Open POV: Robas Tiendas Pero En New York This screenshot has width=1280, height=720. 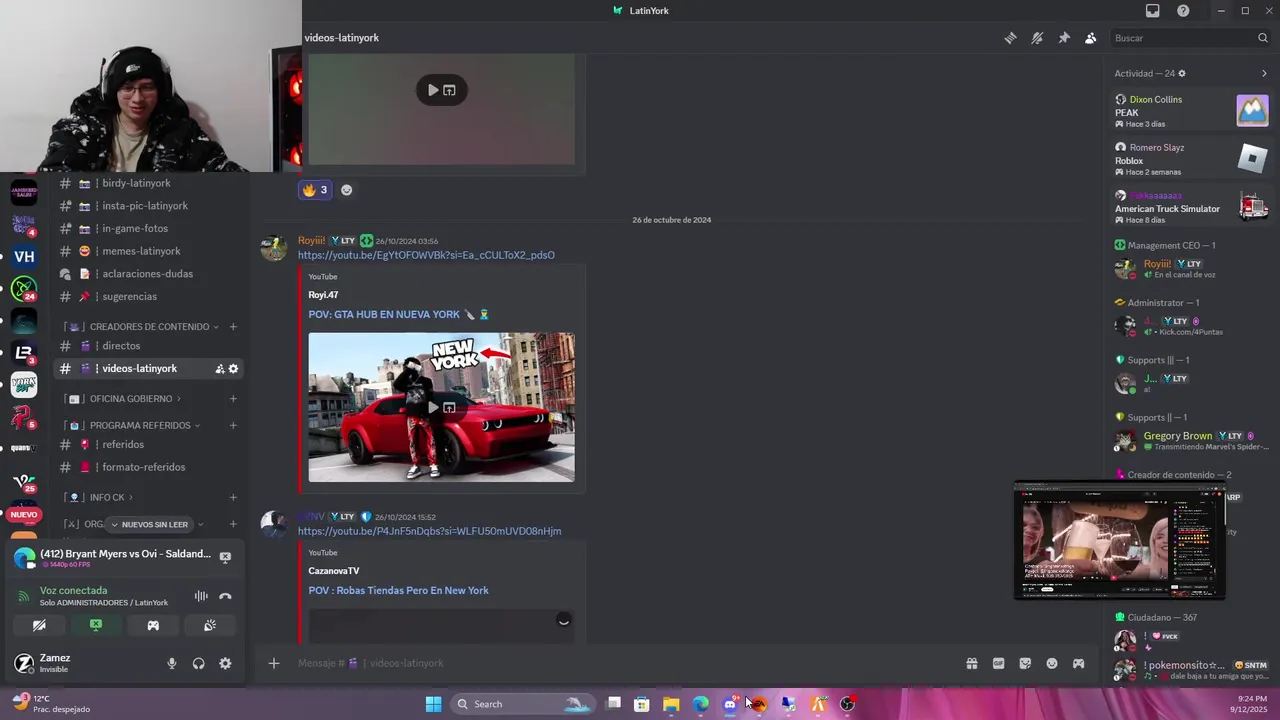(398, 590)
